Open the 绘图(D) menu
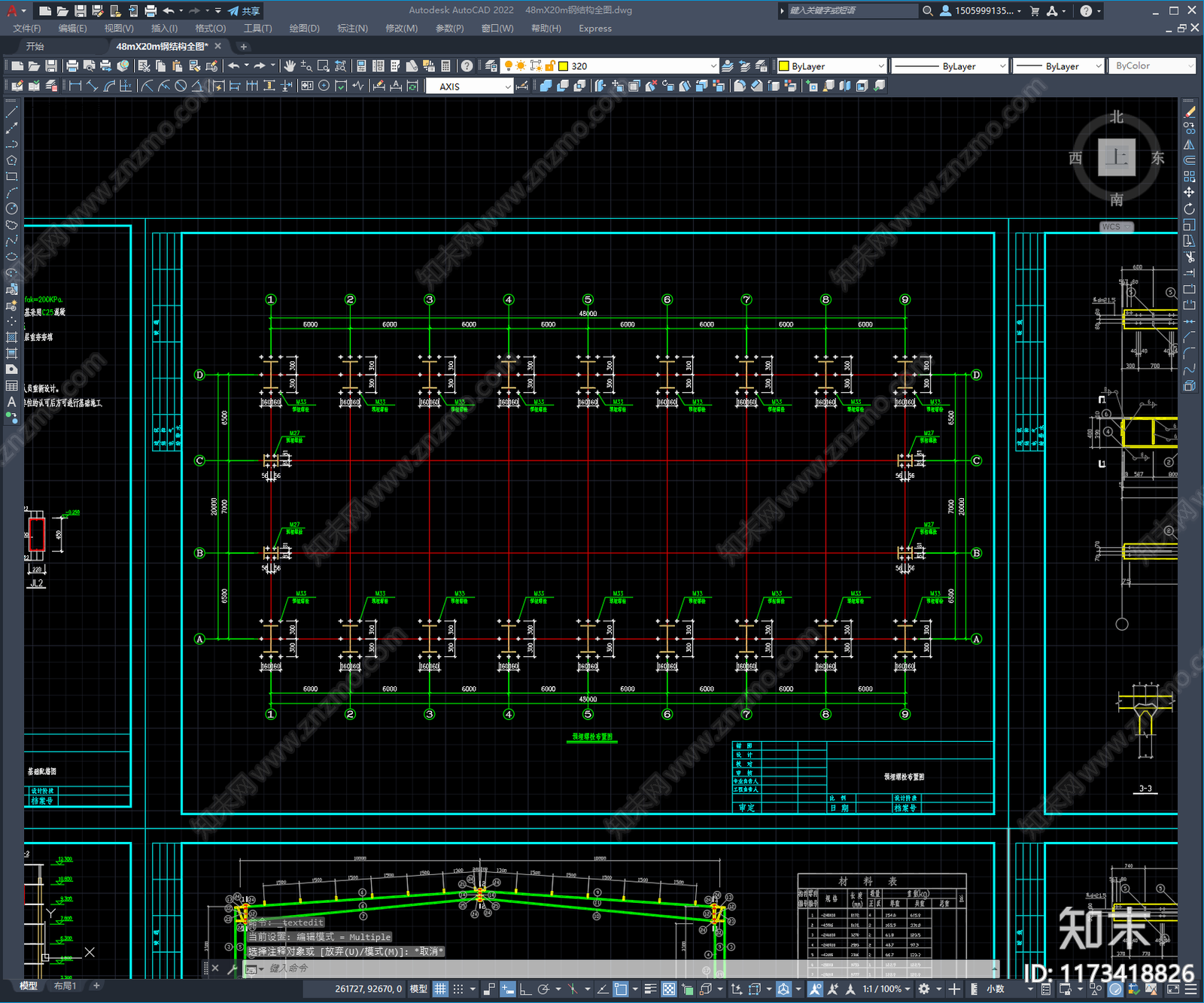Screen dimensions: 1204x1003 [304, 28]
